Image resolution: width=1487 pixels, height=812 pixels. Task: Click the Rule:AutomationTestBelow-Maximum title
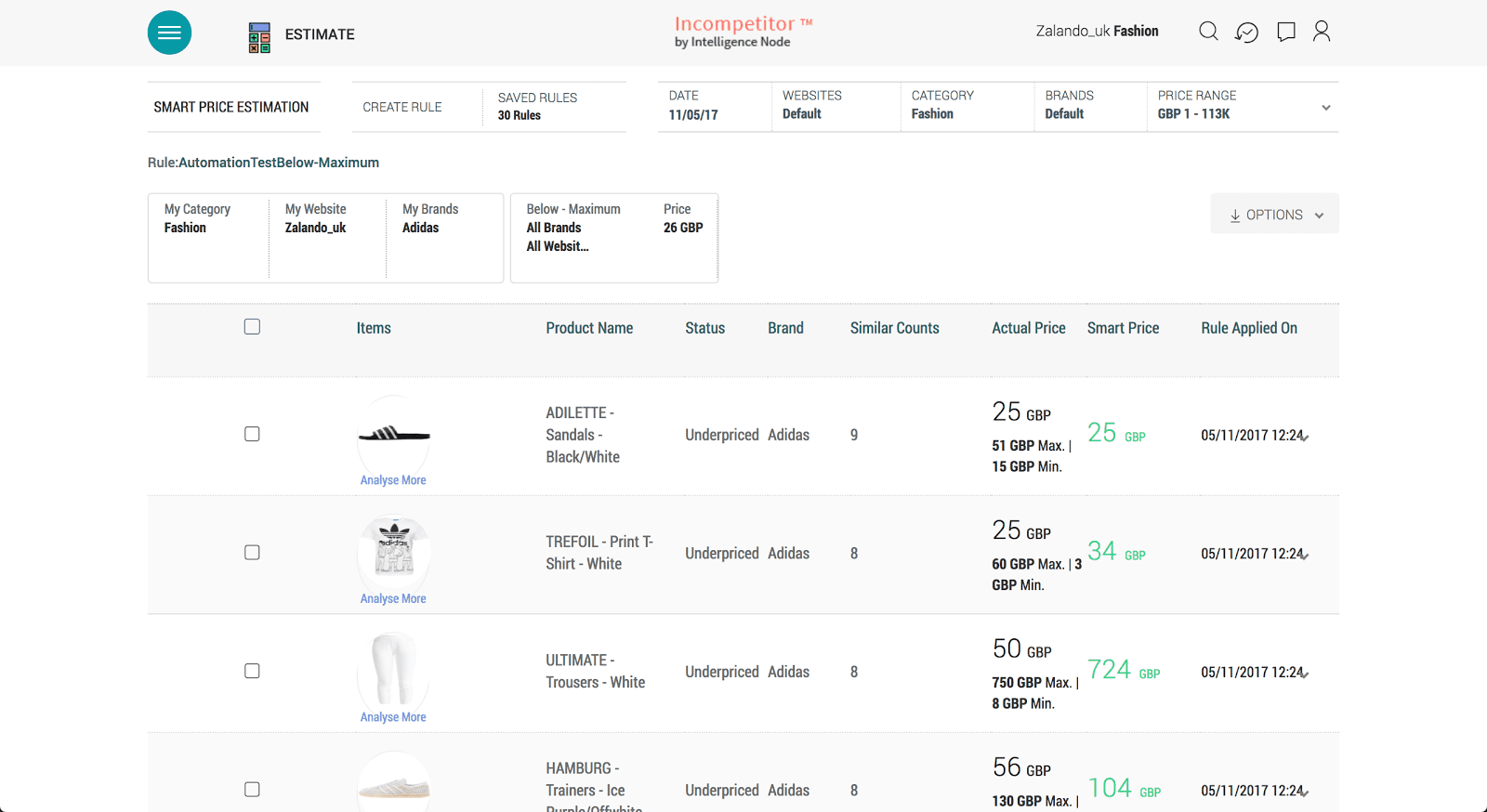click(x=263, y=163)
